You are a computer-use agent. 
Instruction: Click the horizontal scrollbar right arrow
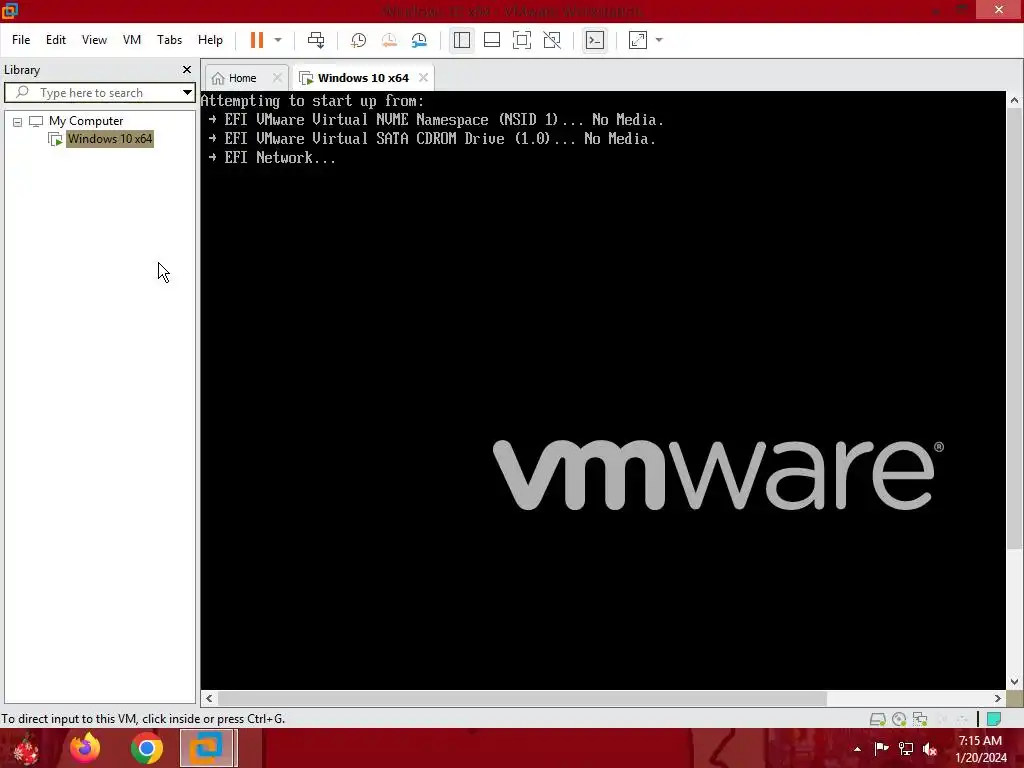998,698
